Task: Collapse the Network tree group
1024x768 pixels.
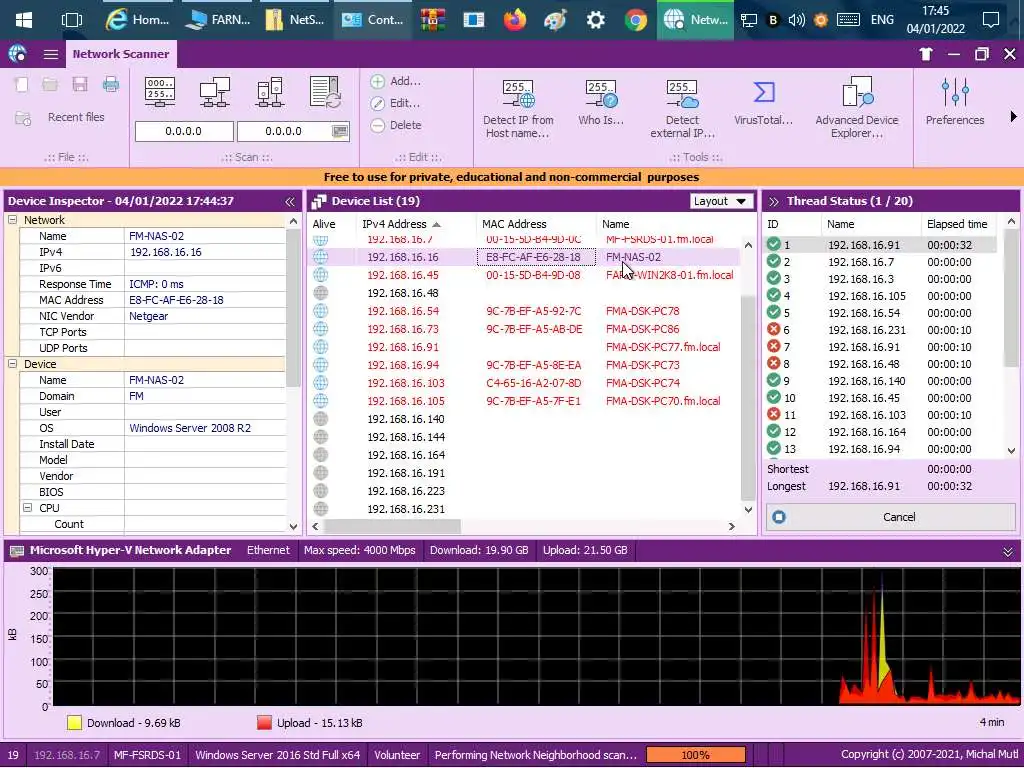Action: (12, 221)
